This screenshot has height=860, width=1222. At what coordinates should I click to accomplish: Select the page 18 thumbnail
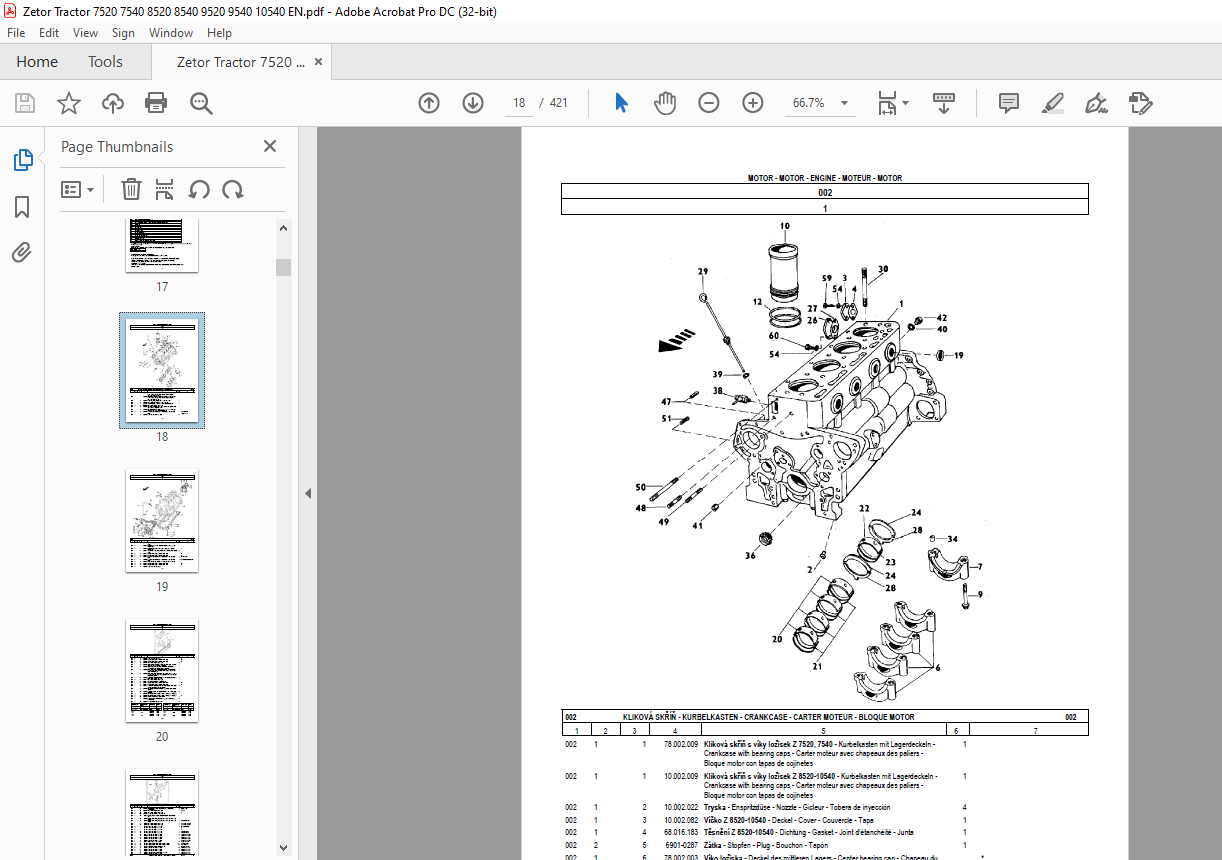(162, 371)
